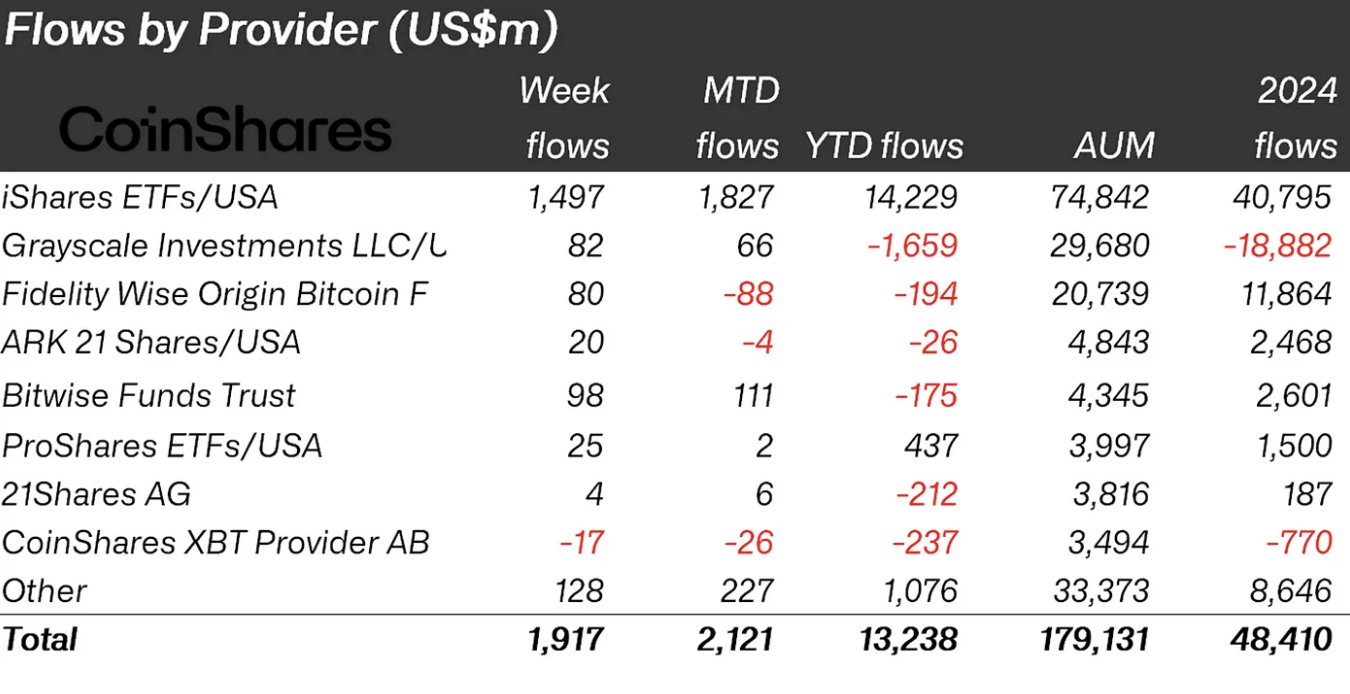Click the Total row label

(40, 639)
